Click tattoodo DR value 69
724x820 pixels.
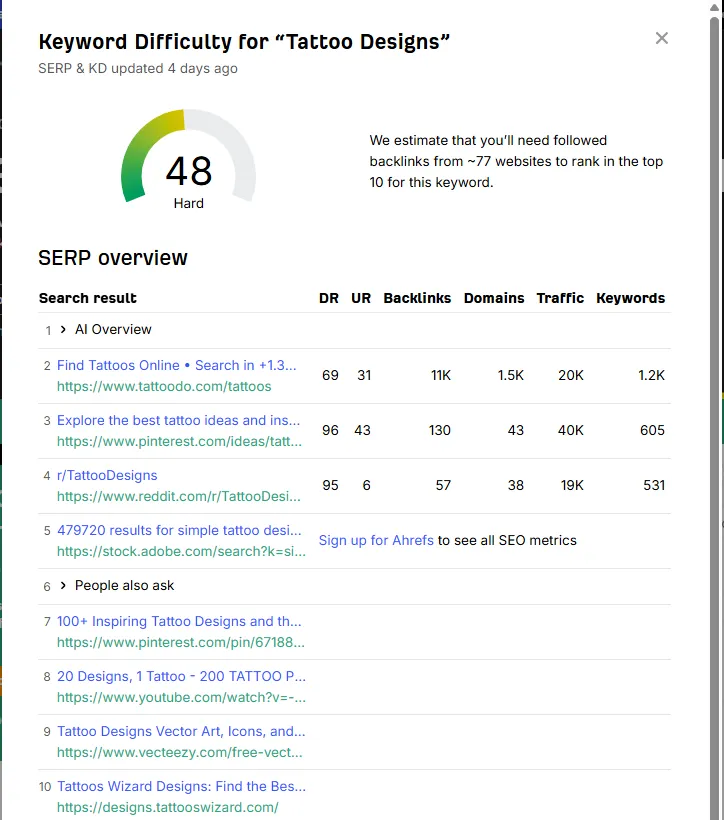point(330,375)
